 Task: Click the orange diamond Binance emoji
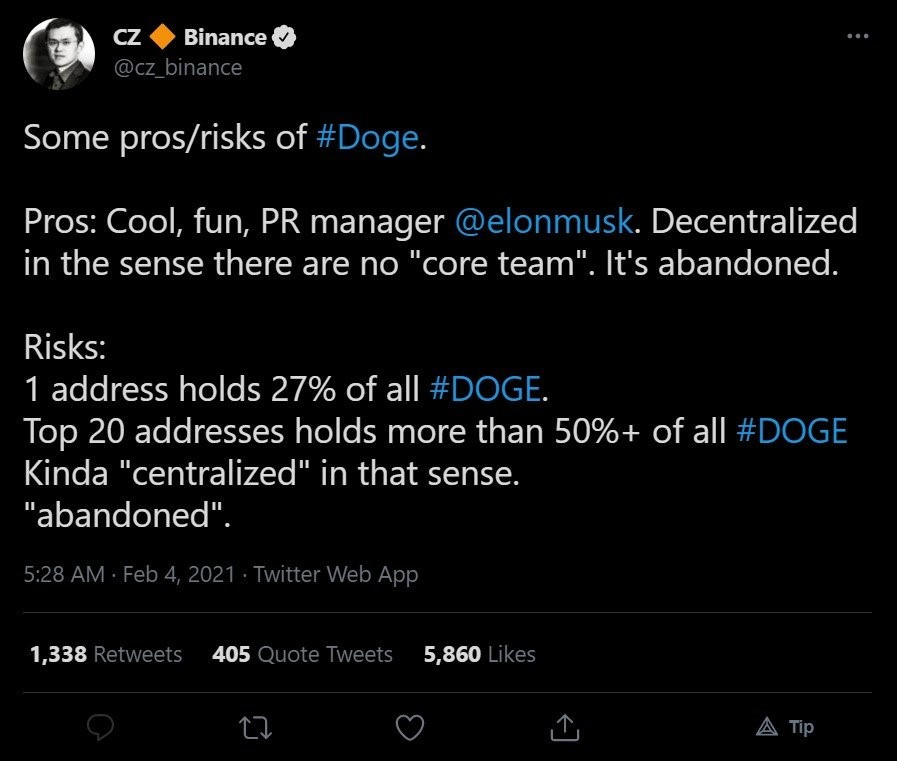coord(162,37)
